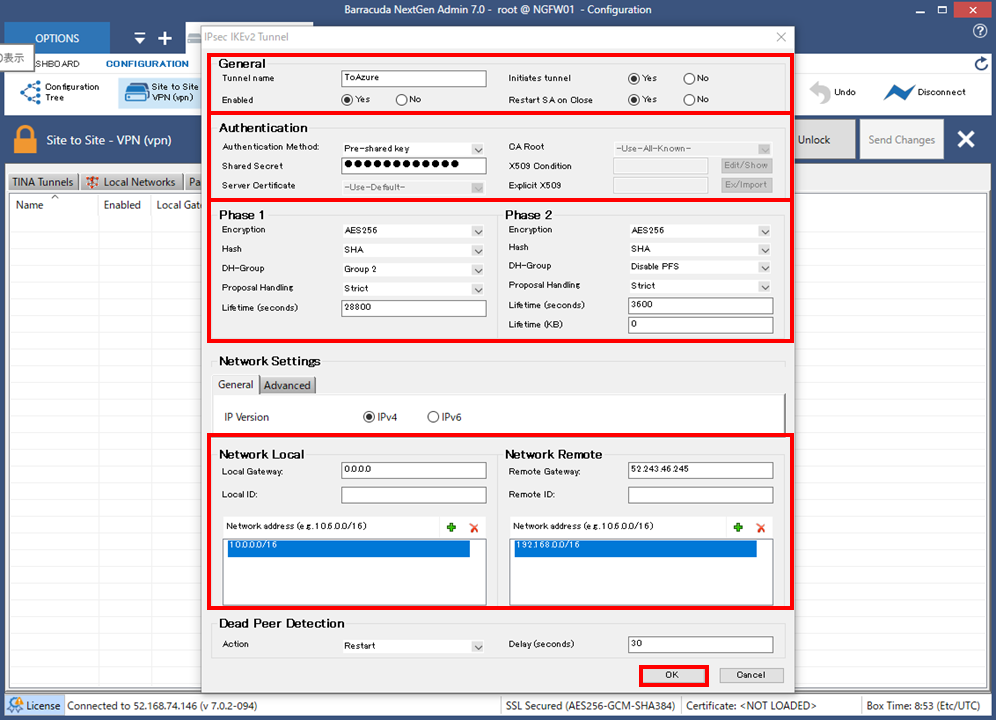The height and width of the screenshot is (720, 996).
Task: Click the Disconnect icon
Action: pyautogui.click(x=898, y=93)
